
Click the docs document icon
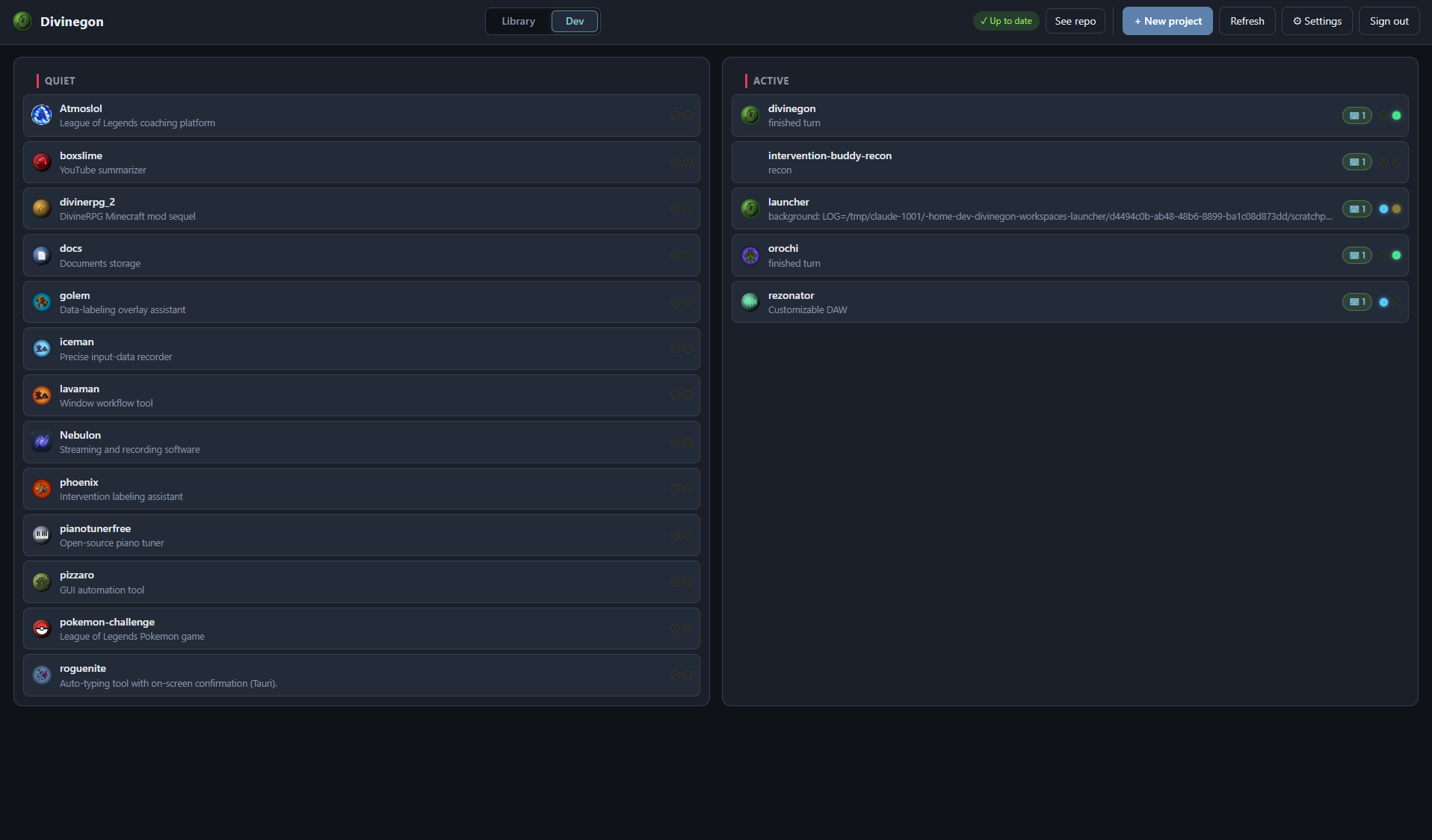point(42,256)
